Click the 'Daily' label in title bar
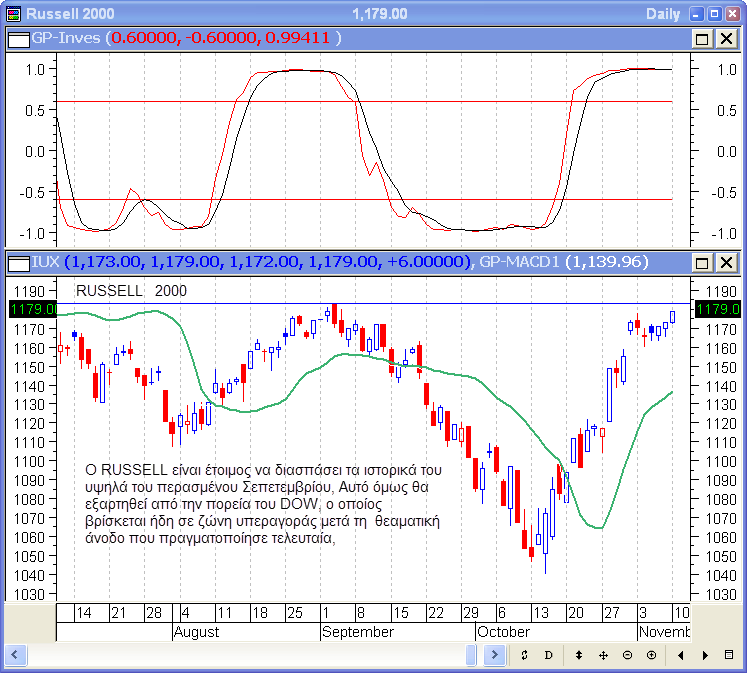Screen dimensions: 747x673 click(663, 14)
